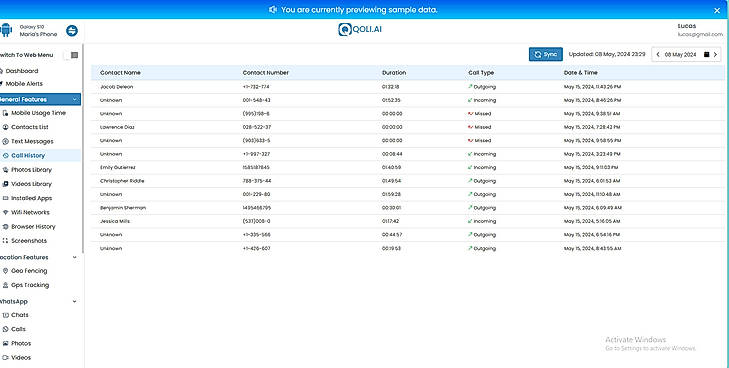The width and height of the screenshot is (729, 368).
Task: Click the Sync button
Action: (545, 54)
